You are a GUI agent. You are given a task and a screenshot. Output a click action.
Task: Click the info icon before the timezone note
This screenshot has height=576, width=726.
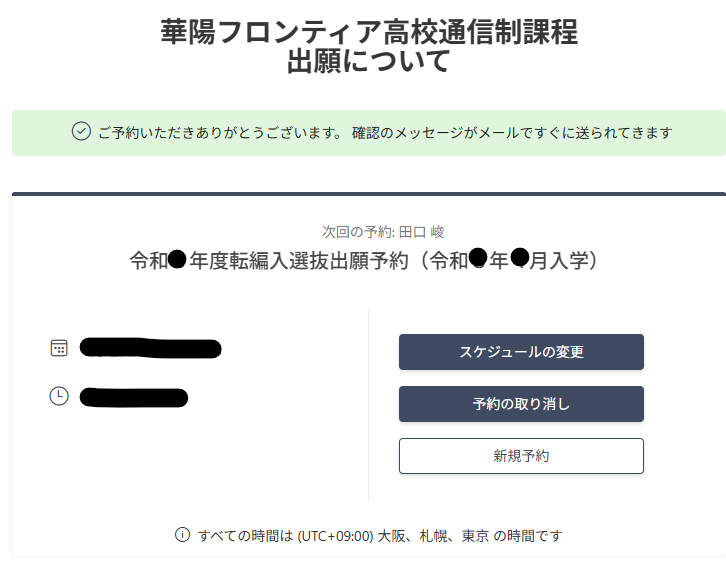pos(182,534)
